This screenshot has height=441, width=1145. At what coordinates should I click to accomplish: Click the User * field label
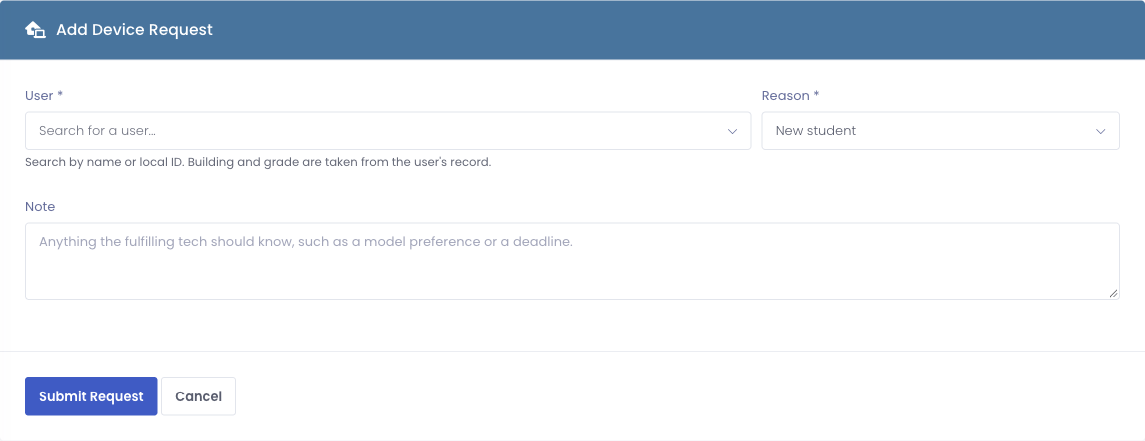(x=44, y=96)
